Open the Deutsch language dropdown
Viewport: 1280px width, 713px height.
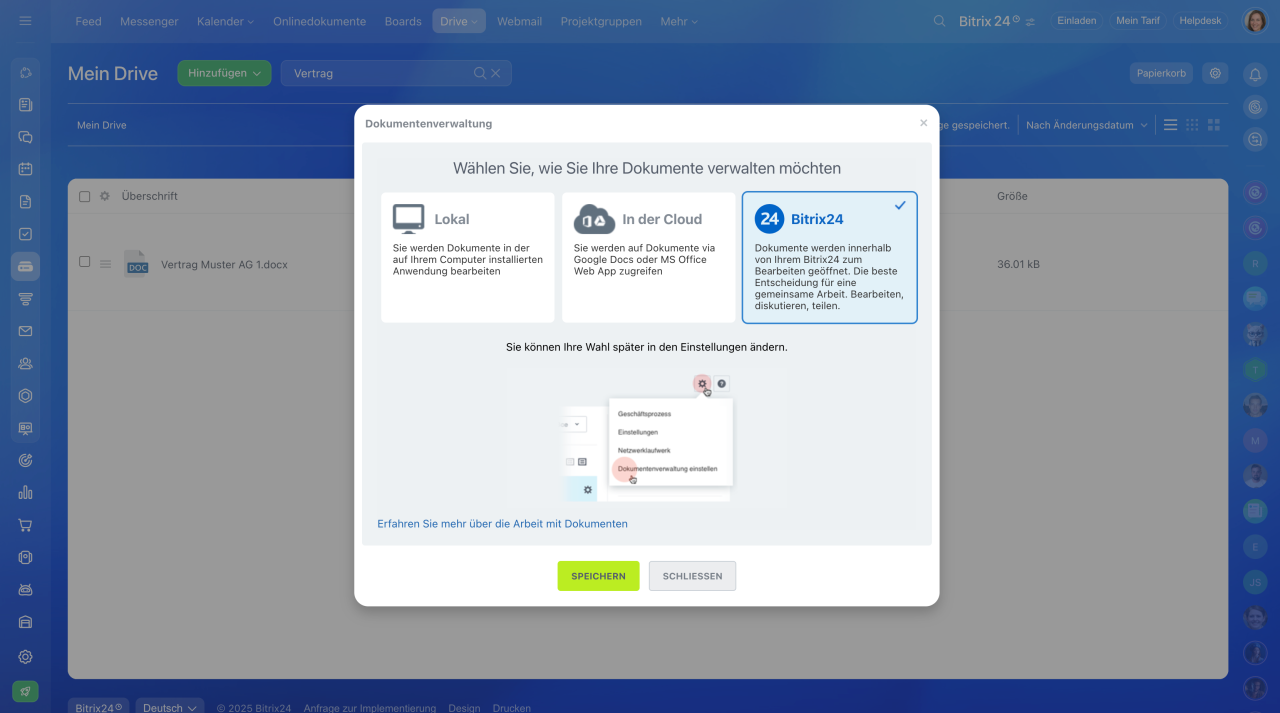point(170,708)
